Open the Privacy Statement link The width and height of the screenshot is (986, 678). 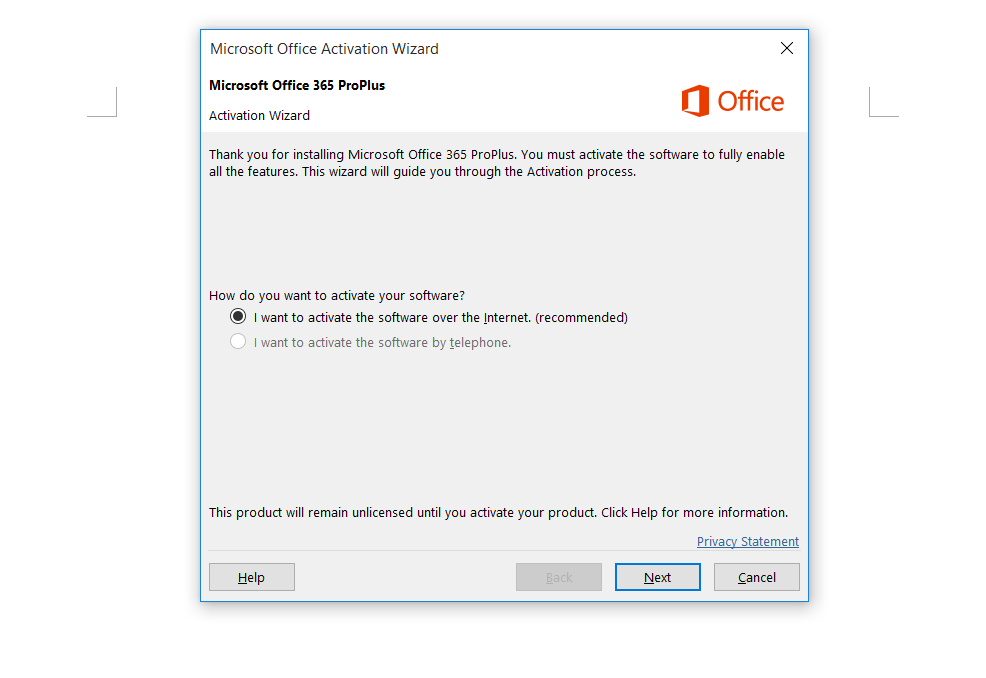click(x=747, y=541)
